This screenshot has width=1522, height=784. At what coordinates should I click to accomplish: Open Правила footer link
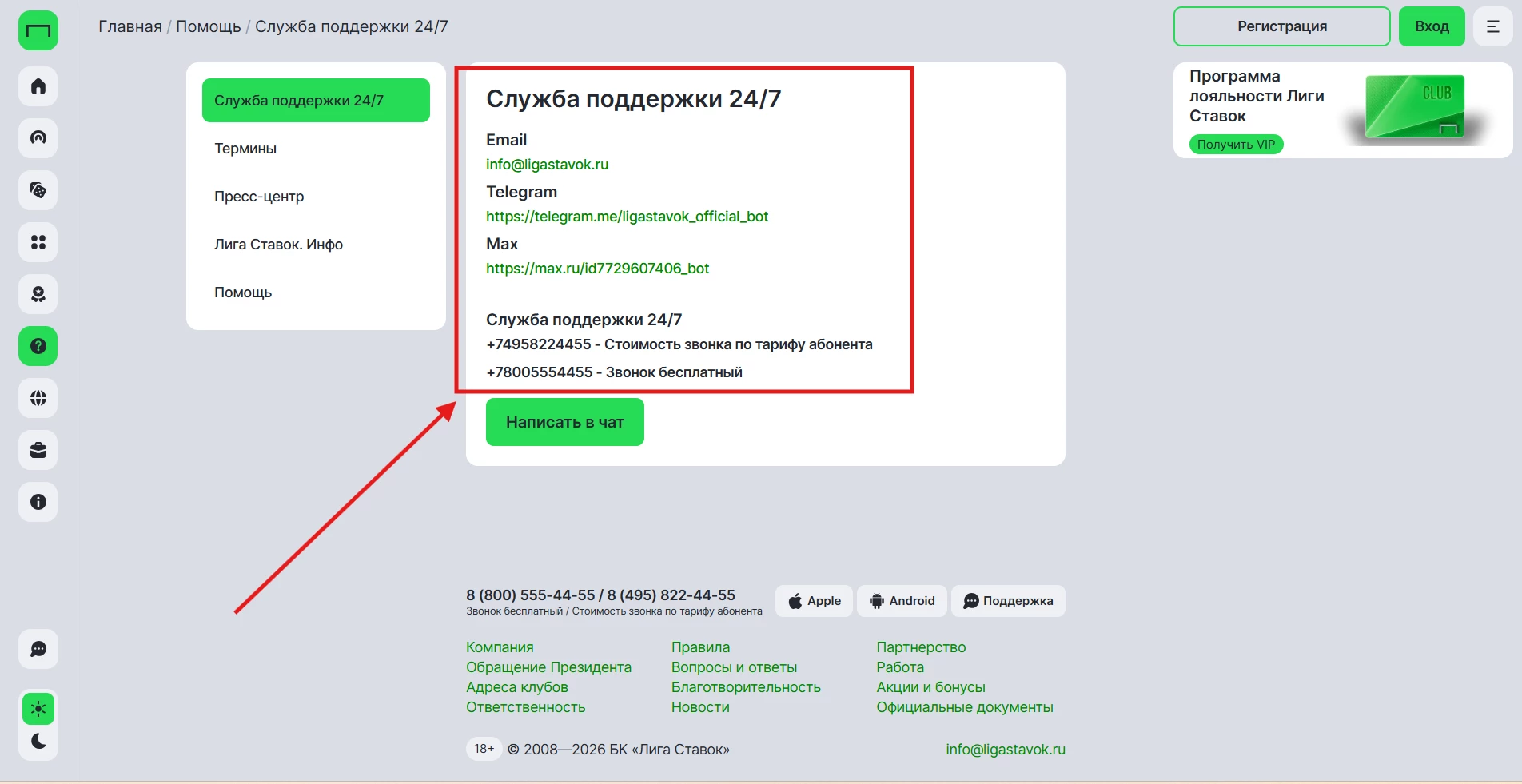(700, 647)
